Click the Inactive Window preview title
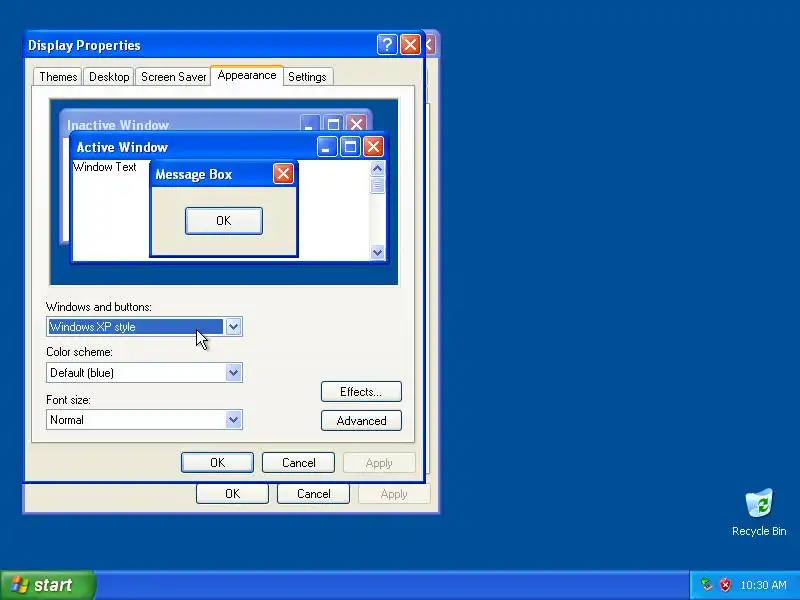800x600 pixels. click(x=118, y=125)
